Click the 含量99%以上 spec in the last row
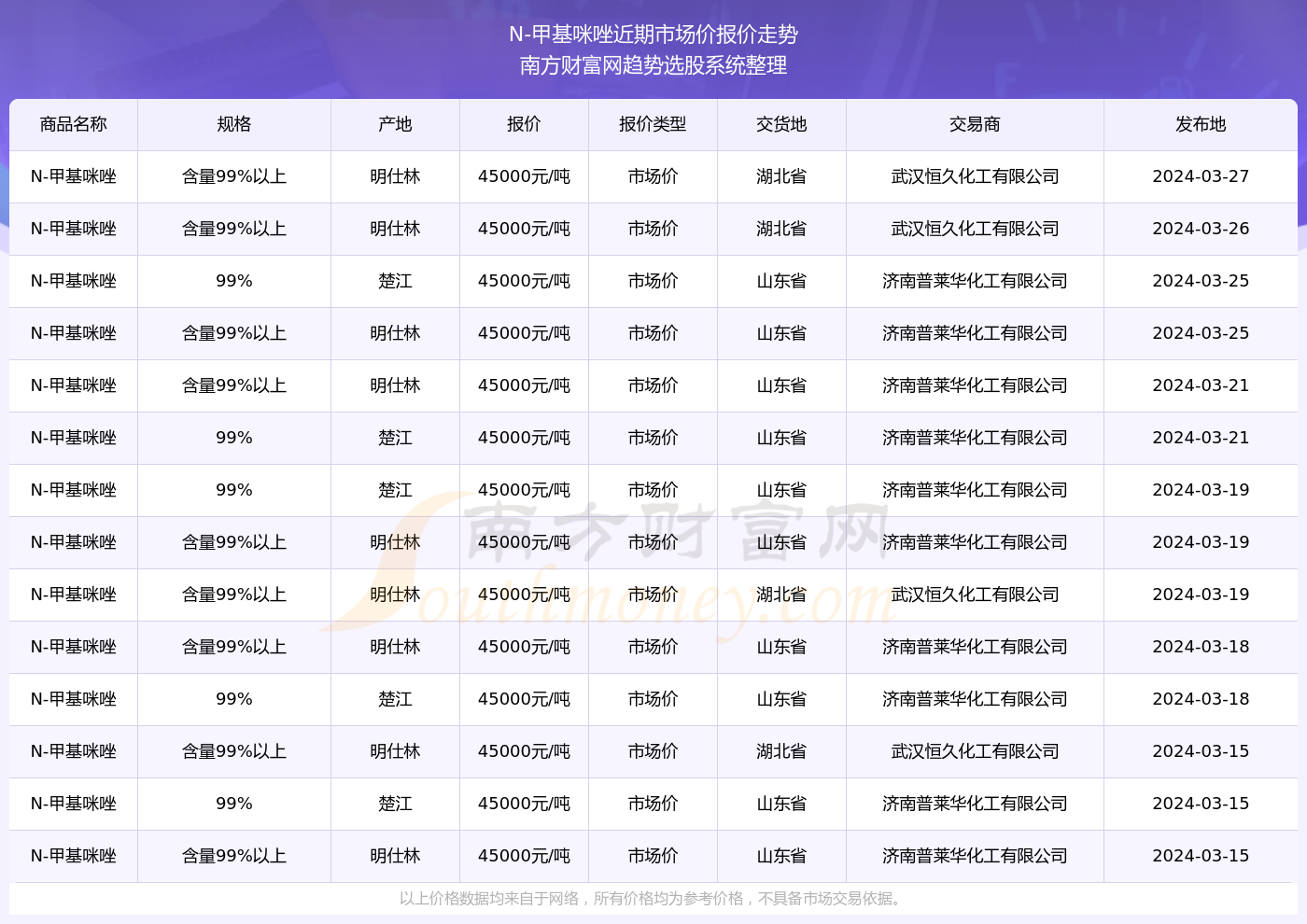1307x924 pixels. pos(233,855)
